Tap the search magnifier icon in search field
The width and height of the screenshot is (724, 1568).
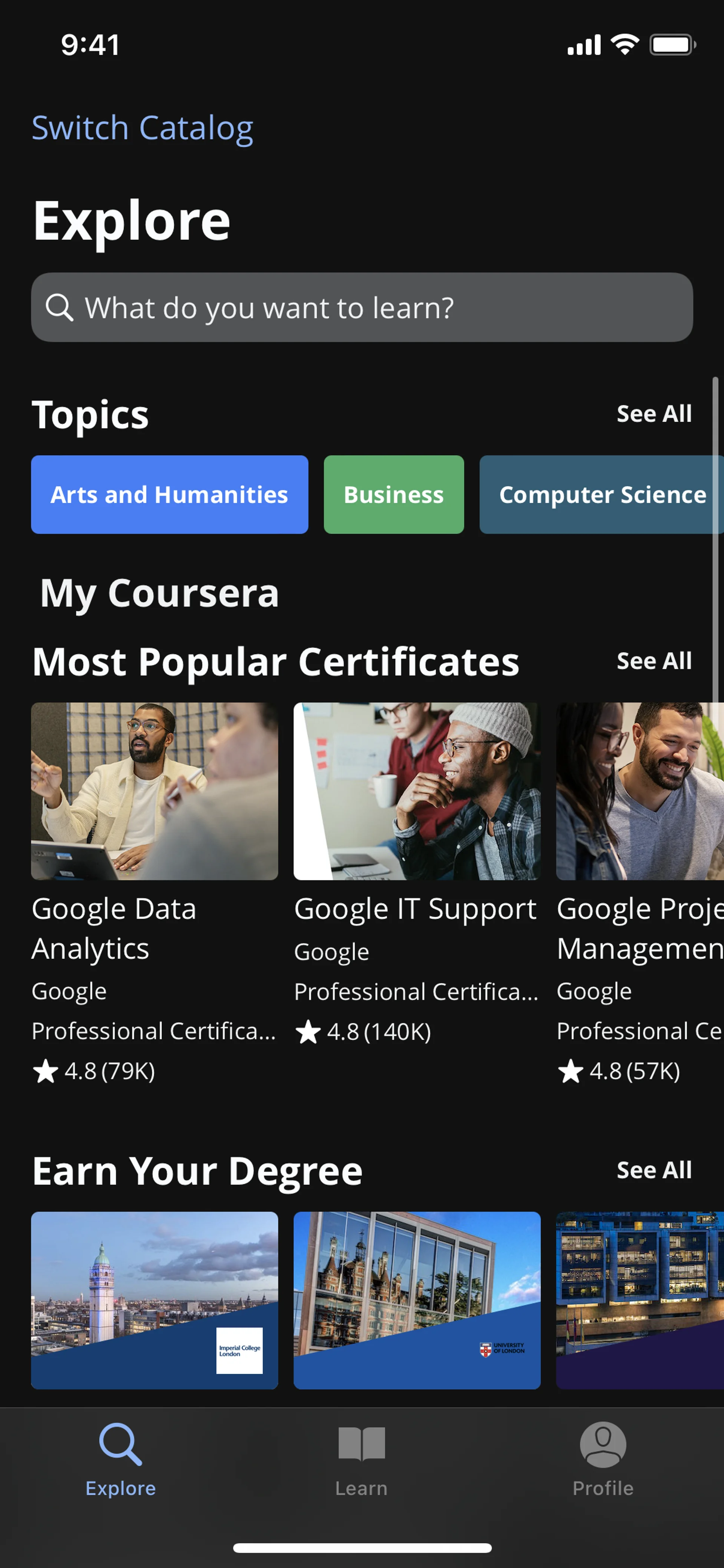pos(60,307)
